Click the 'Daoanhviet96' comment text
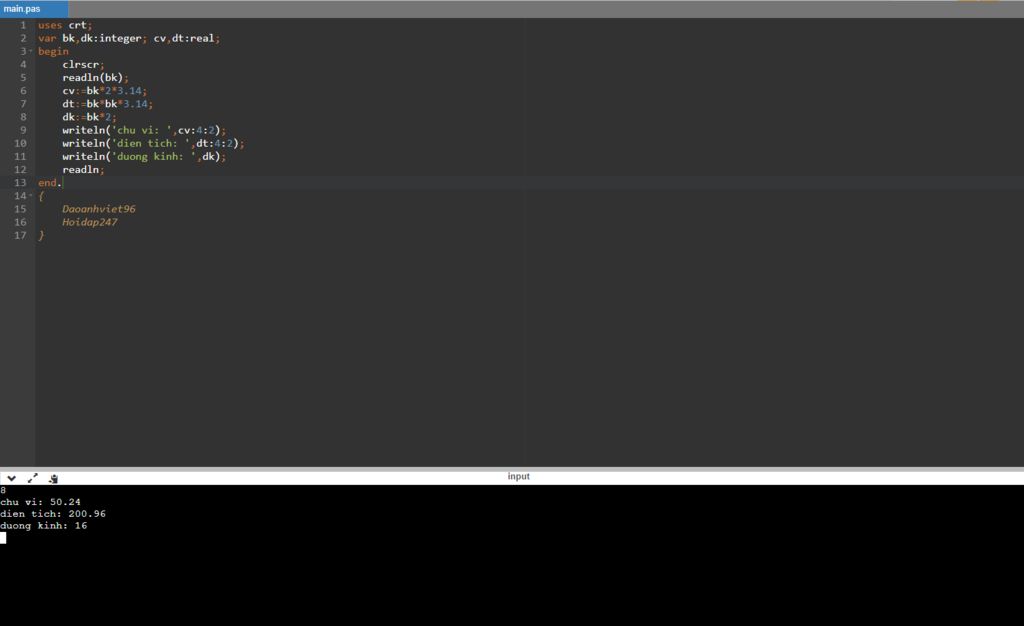Image resolution: width=1024 pixels, height=626 pixels. coord(99,209)
